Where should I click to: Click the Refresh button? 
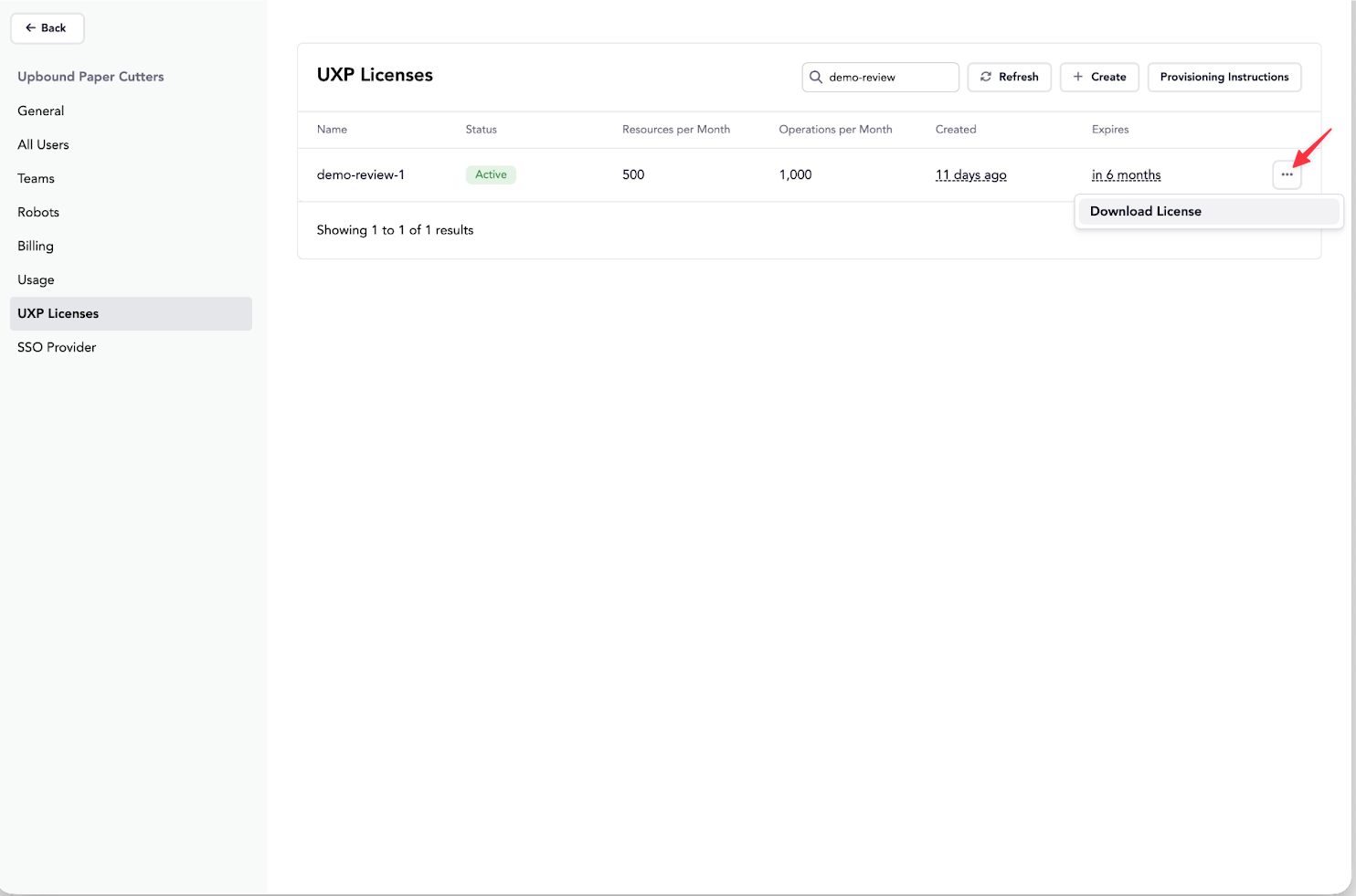[x=1009, y=77]
